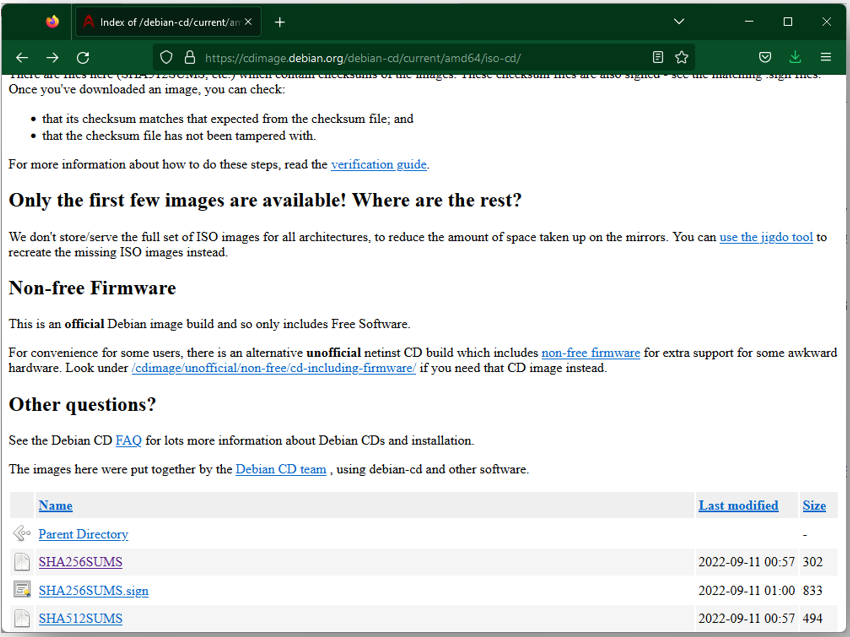
Task: Open tracking protection shield icon
Action: coord(166,57)
